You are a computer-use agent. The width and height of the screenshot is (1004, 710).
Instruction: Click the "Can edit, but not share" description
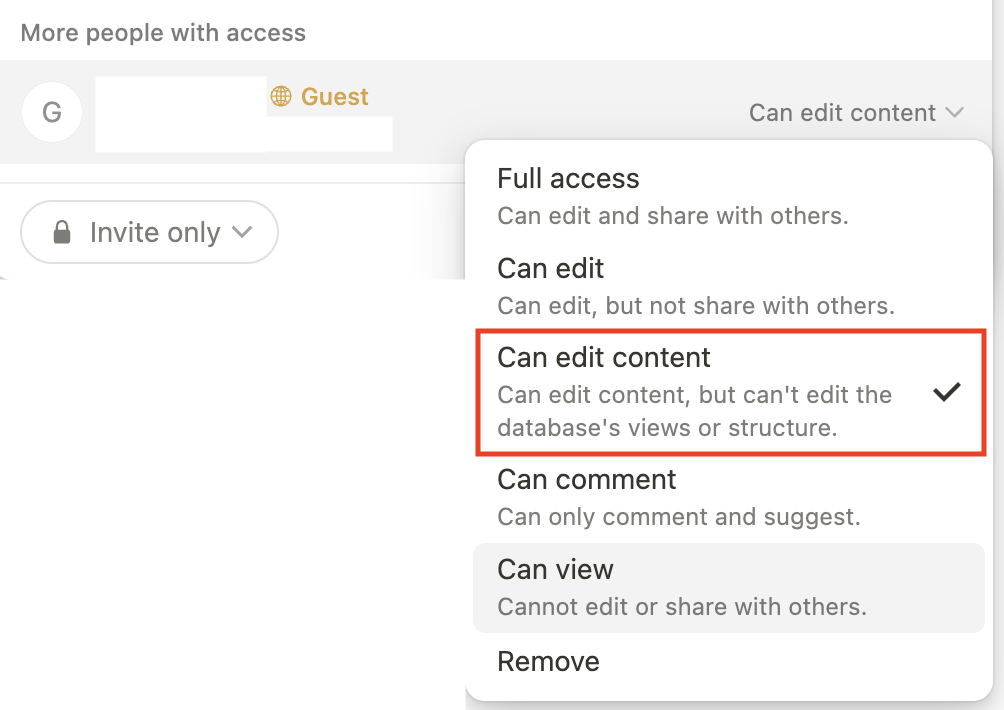pos(696,306)
